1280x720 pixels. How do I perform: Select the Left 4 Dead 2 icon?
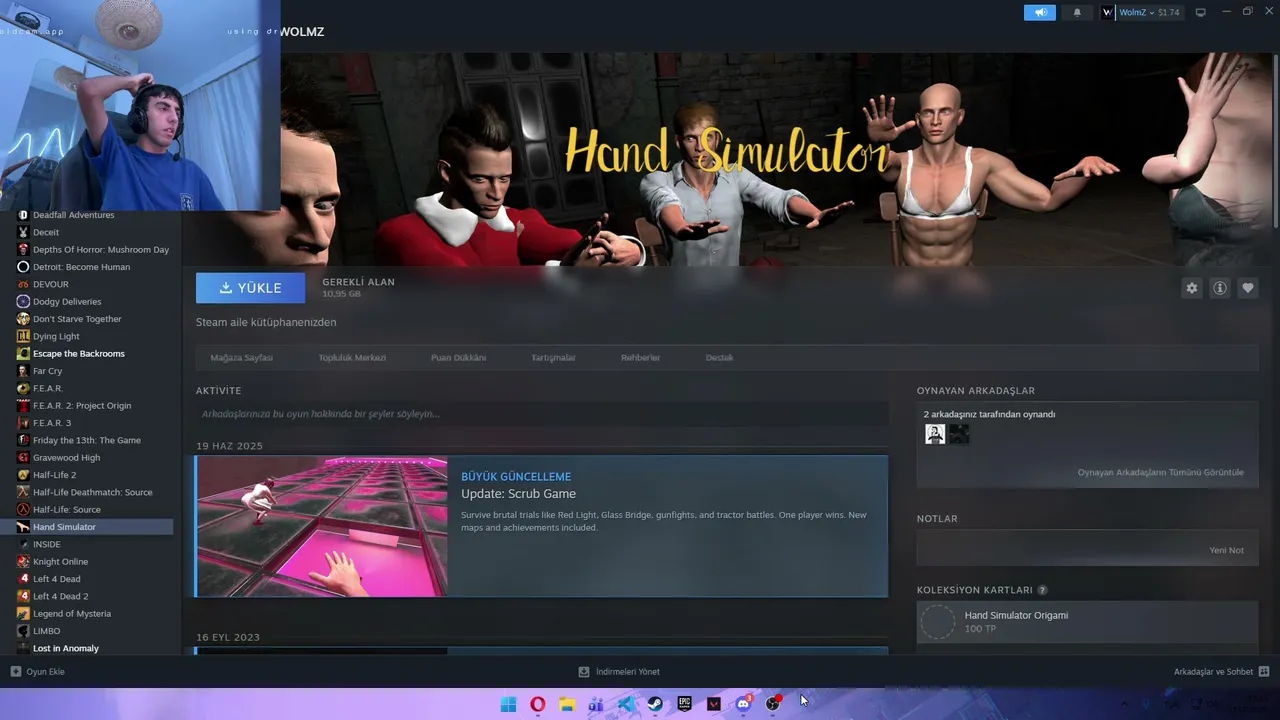coord(23,596)
